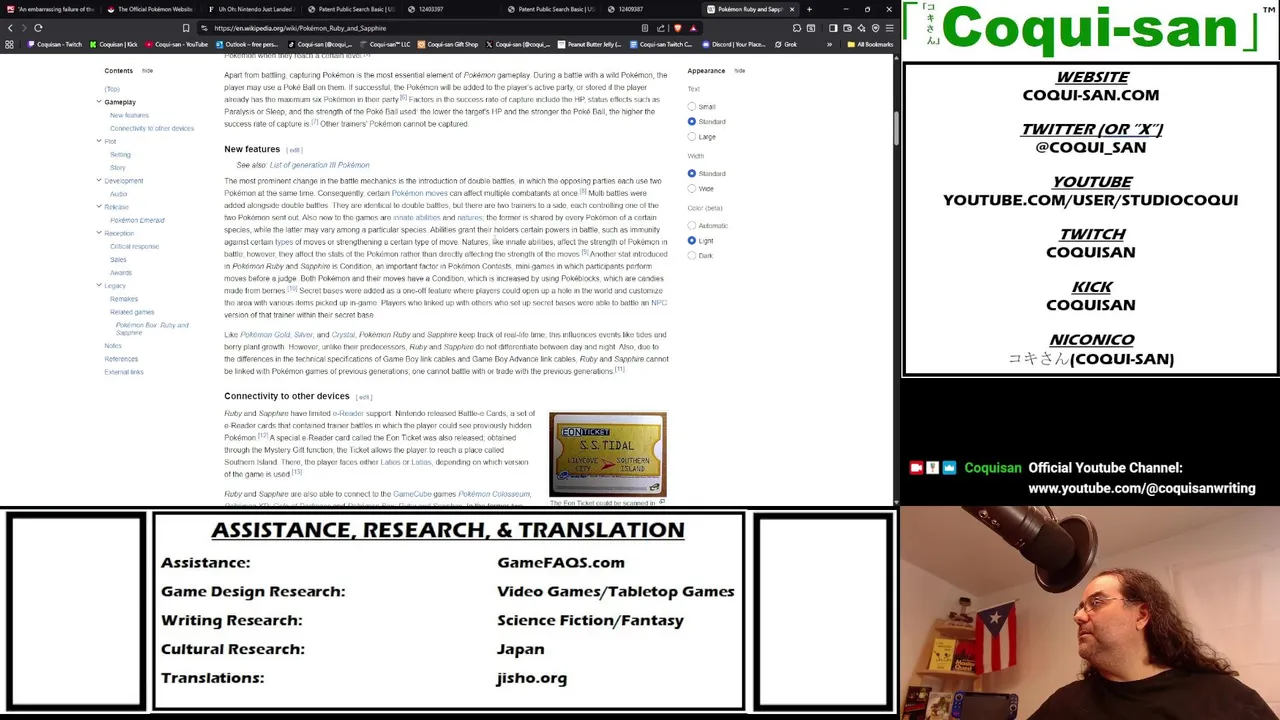
Task: Hide the Contents sidebar
Action: pyautogui.click(x=147, y=71)
